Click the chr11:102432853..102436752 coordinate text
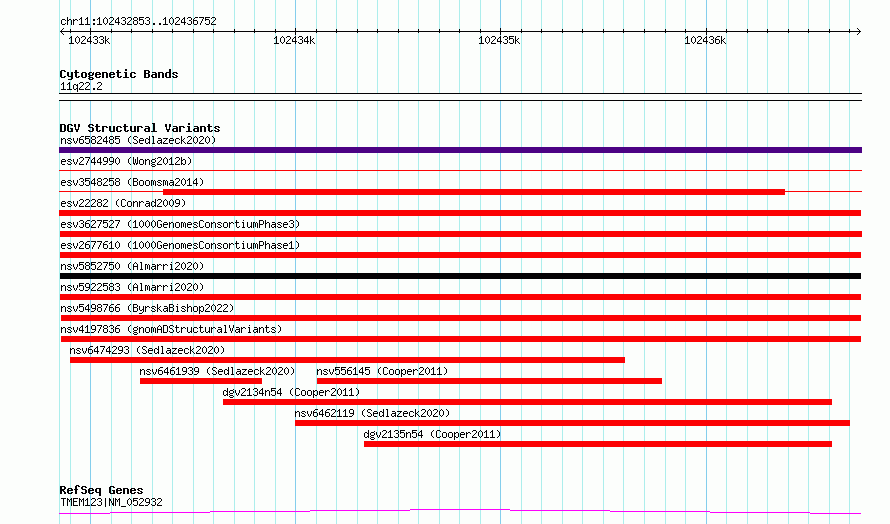 tap(138, 21)
